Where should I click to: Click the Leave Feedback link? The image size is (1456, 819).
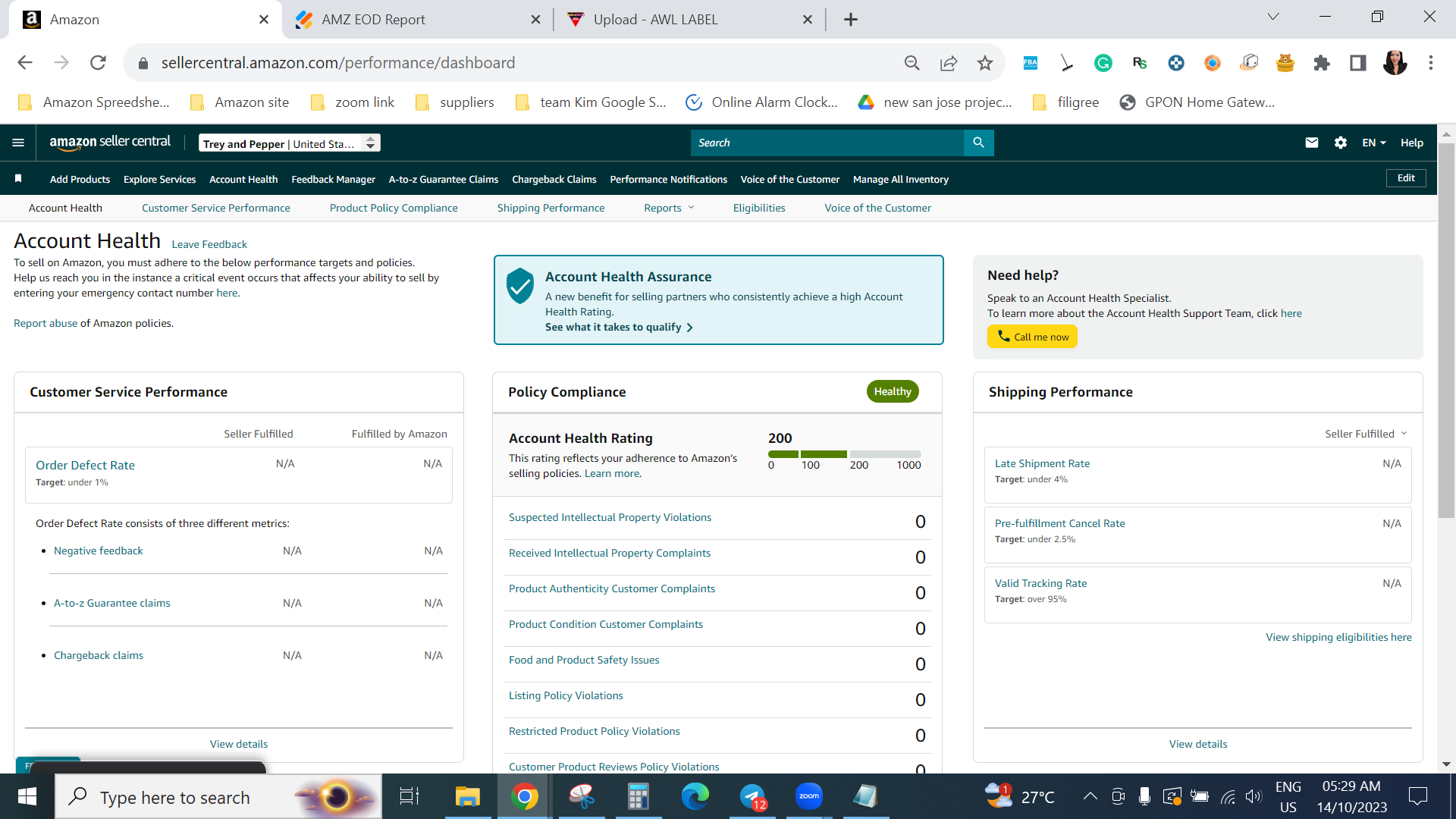(209, 244)
